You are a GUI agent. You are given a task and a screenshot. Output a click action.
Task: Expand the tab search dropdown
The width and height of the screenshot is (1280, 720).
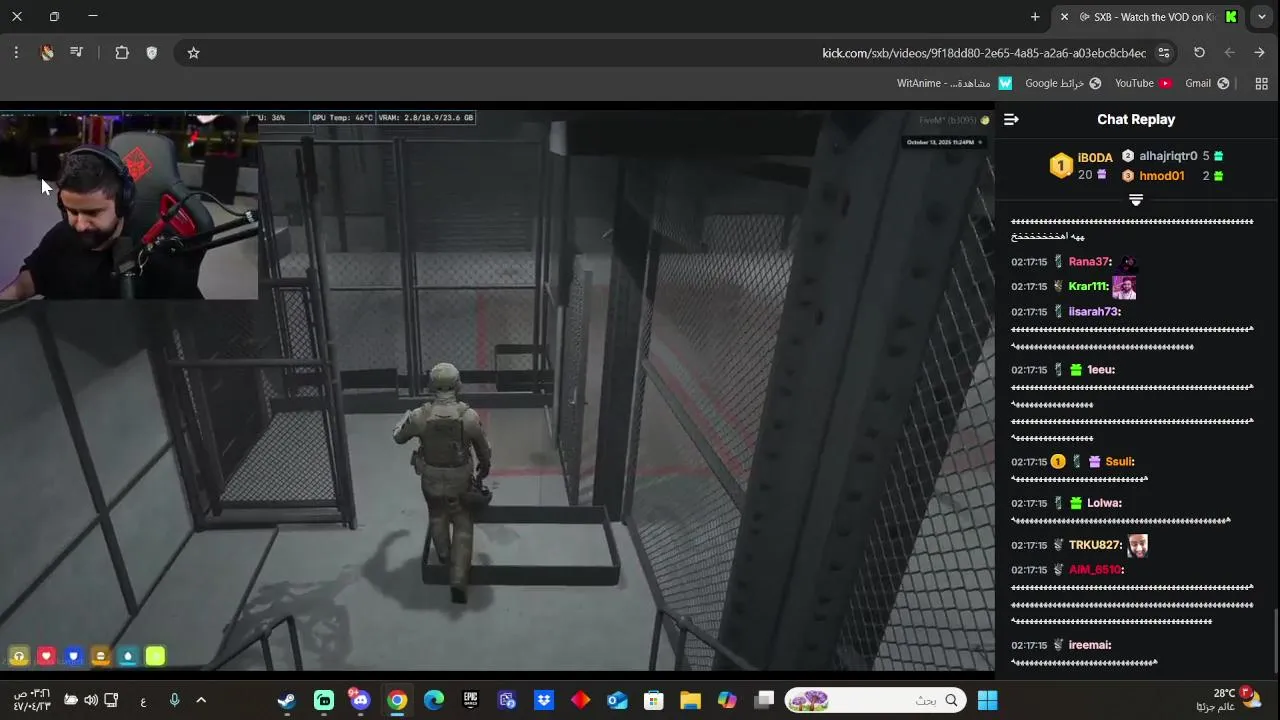coord(1262,17)
